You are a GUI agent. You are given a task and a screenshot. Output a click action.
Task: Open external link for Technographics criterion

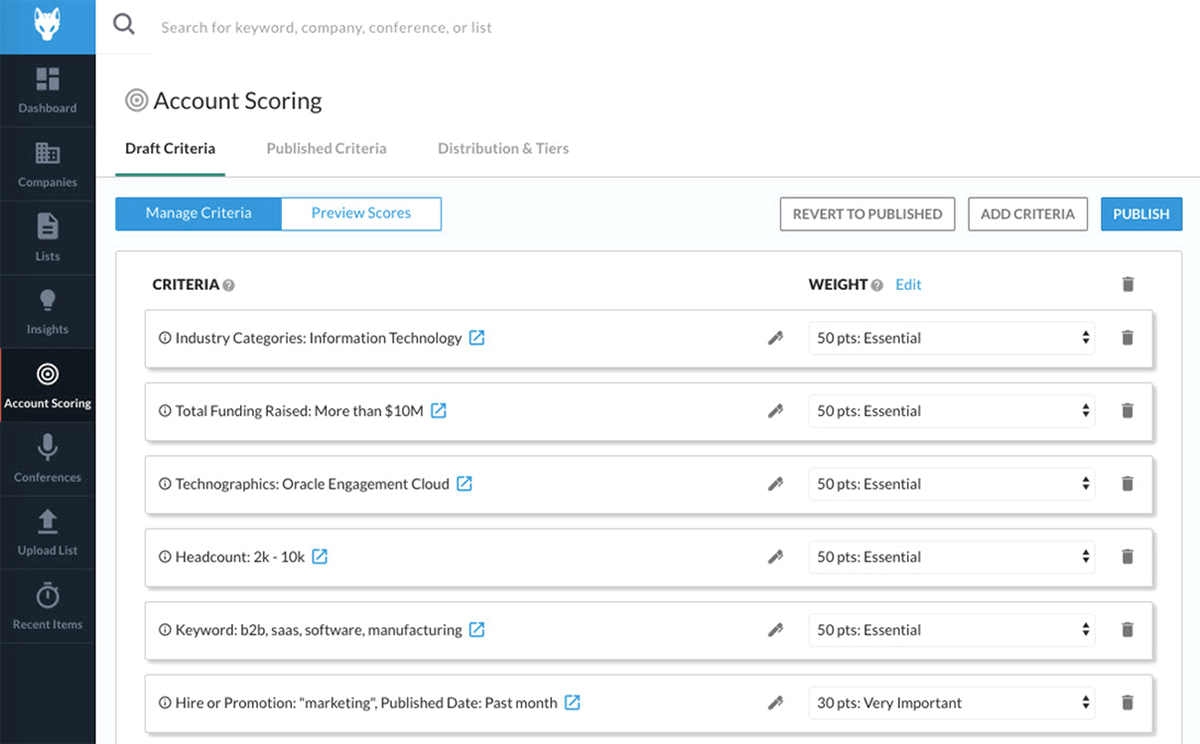(464, 484)
